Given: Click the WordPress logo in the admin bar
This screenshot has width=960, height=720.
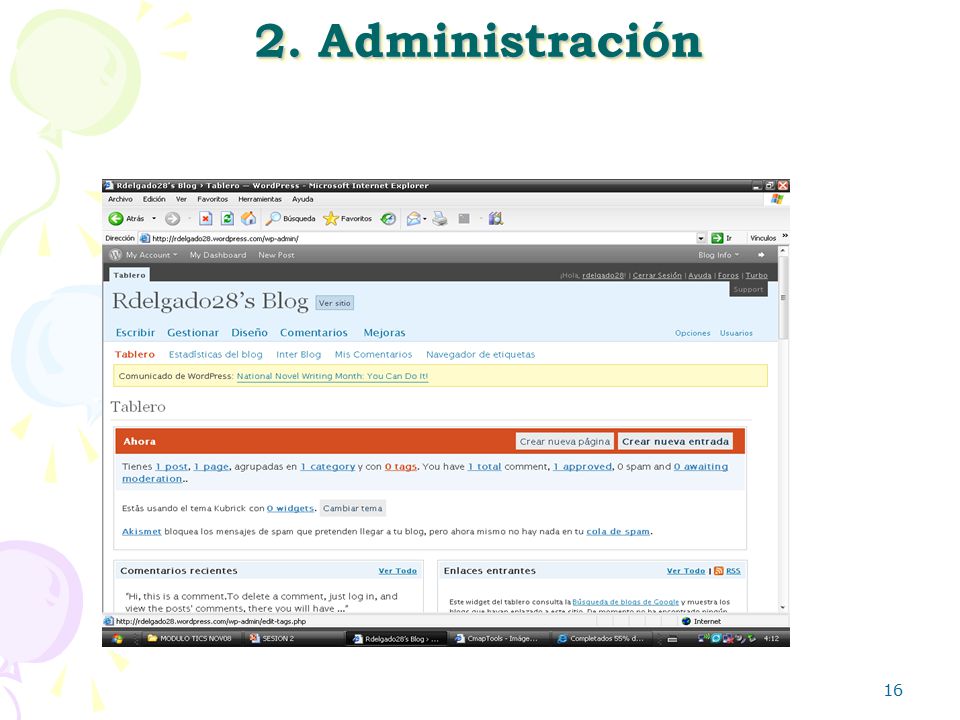Looking at the screenshot, I should (115, 255).
